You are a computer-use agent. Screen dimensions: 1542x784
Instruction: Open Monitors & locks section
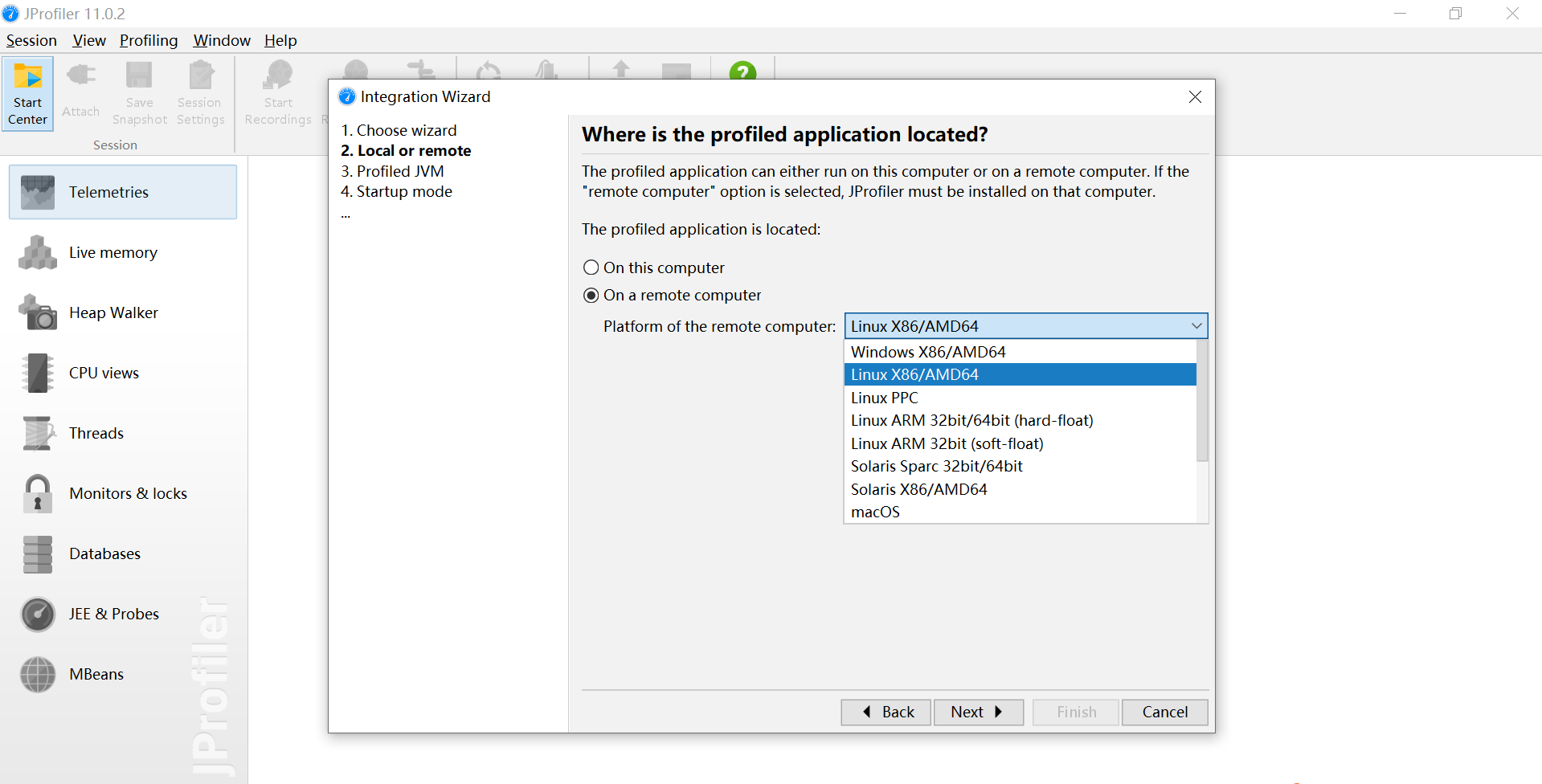point(123,493)
